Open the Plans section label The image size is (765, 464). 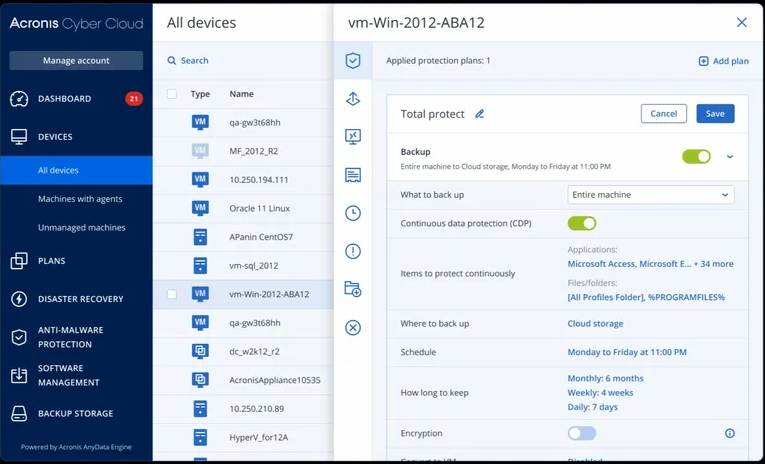[x=52, y=261]
